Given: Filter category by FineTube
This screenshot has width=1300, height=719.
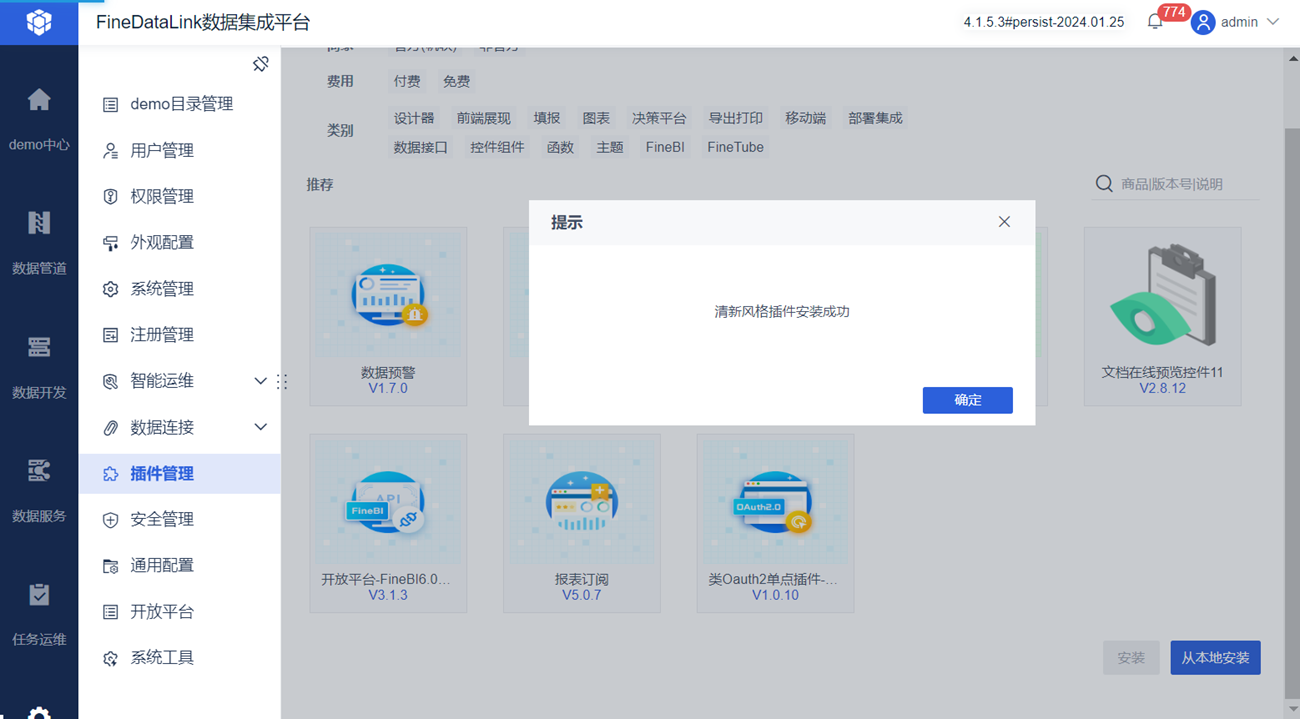Looking at the screenshot, I should pos(735,147).
